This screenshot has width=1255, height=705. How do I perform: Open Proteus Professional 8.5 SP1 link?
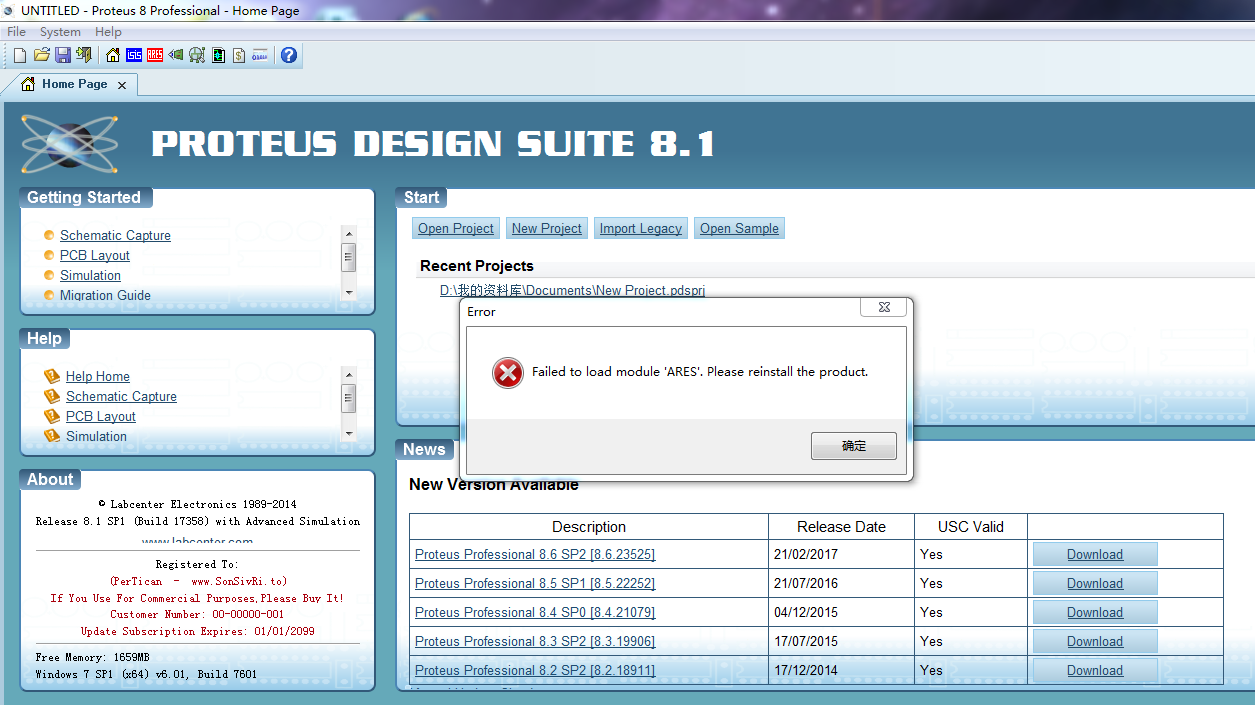pyautogui.click(x=535, y=583)
